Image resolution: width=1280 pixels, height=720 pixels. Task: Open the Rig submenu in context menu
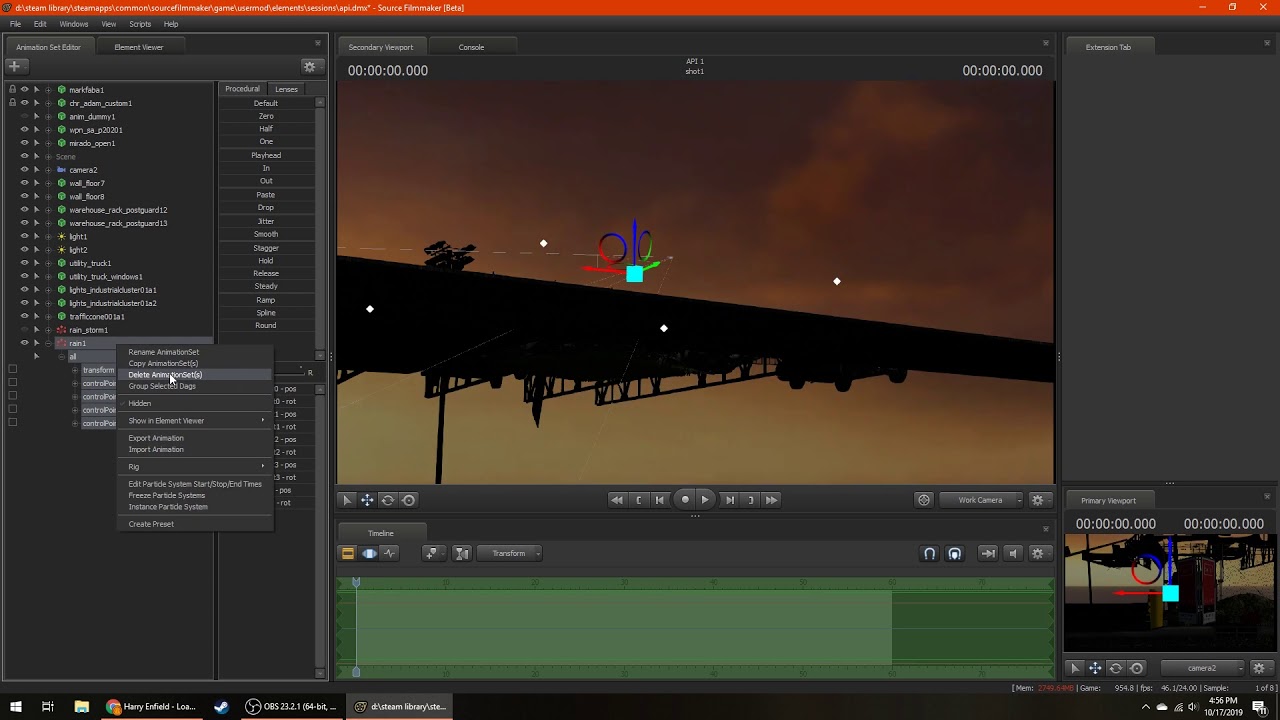(x=194, y=467)
